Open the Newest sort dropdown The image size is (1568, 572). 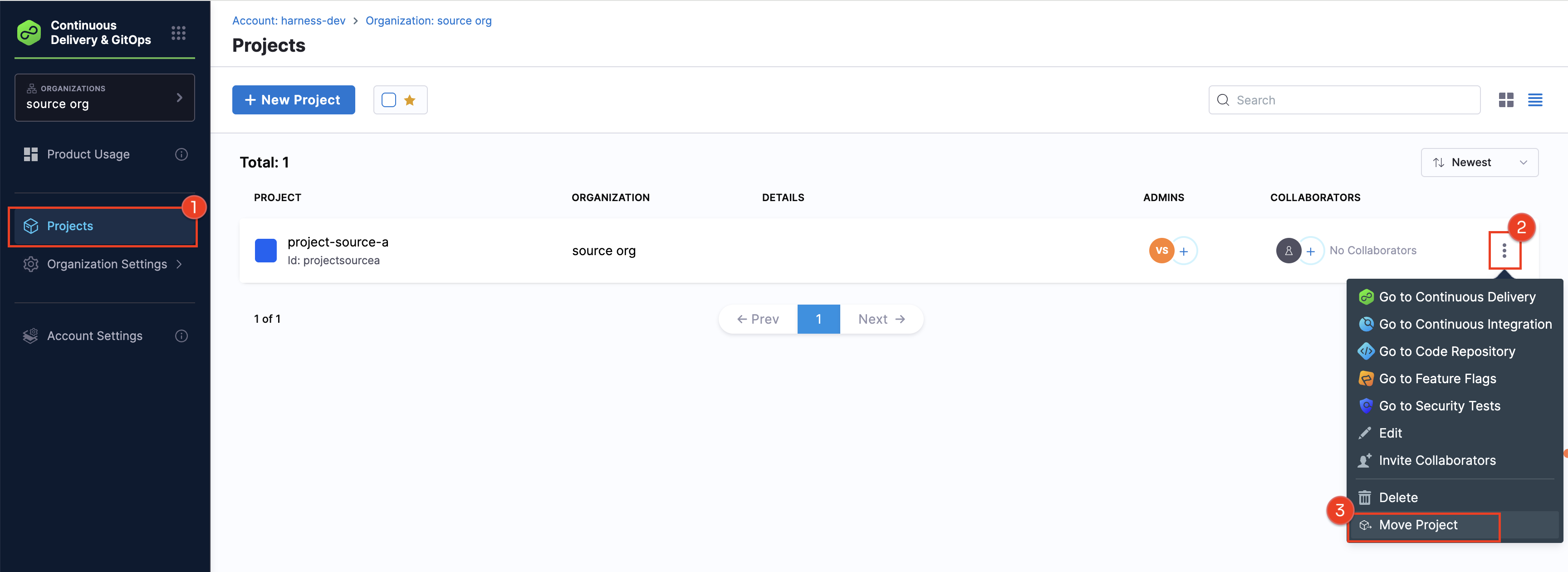click(1479, 163)
